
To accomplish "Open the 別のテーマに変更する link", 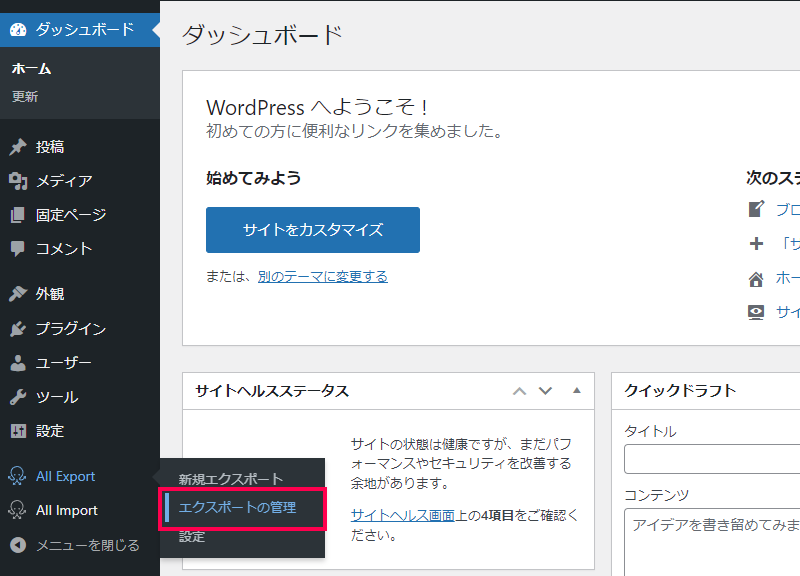I will coord(322,277).
